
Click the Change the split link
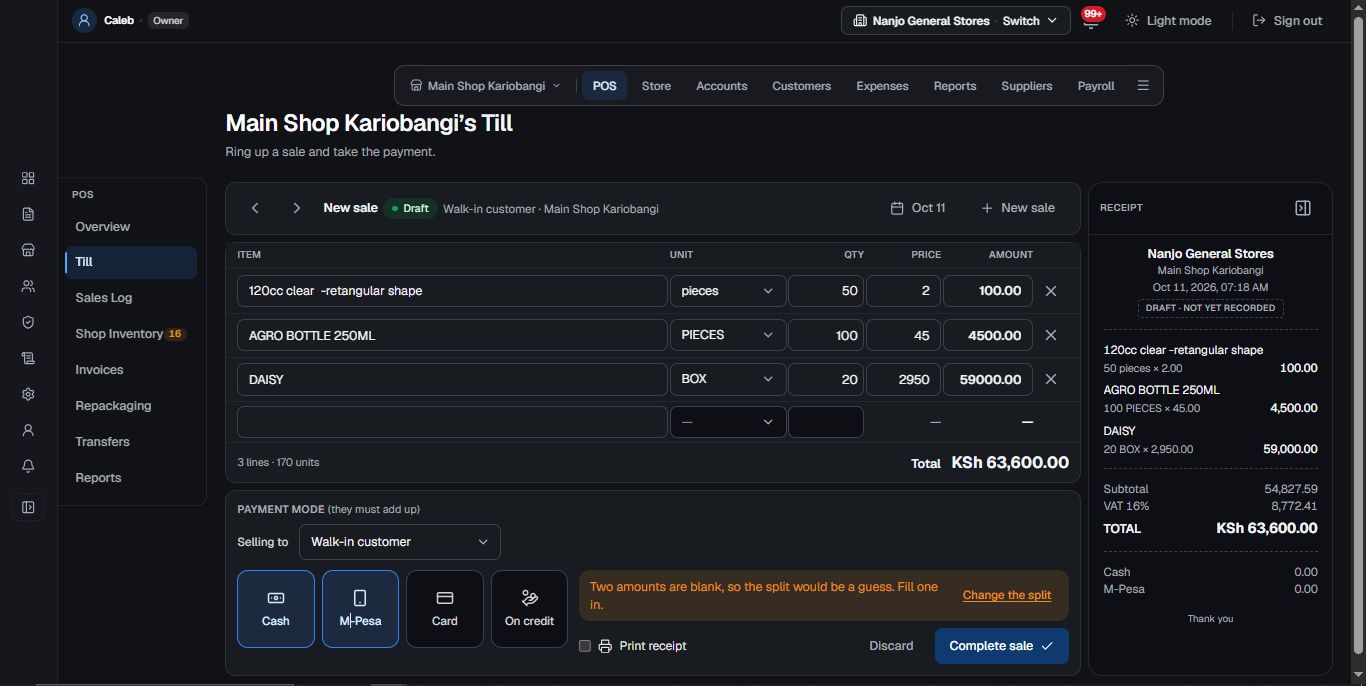(x=1007, y=595)
